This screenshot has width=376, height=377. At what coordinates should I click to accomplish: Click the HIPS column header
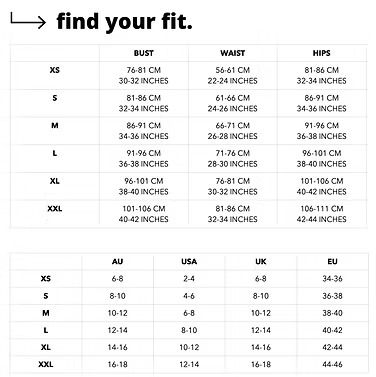[x=321, y=53]
